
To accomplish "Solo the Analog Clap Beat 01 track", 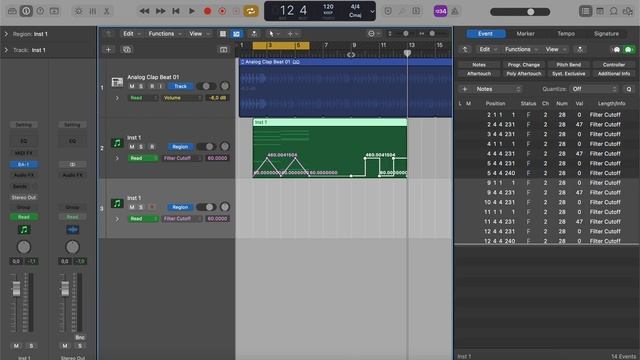I will [x=141, y=86].
